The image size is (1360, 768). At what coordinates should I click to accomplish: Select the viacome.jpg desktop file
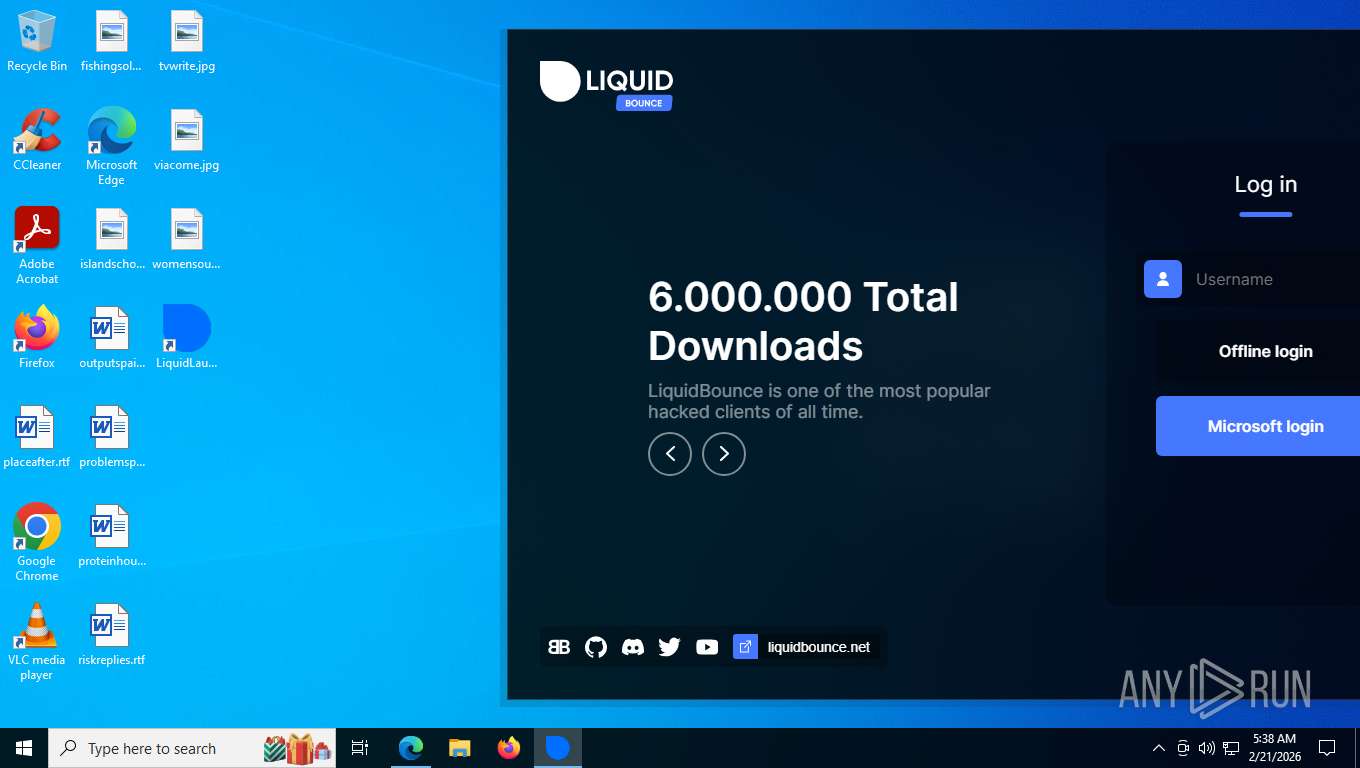(x=186, y=140)
